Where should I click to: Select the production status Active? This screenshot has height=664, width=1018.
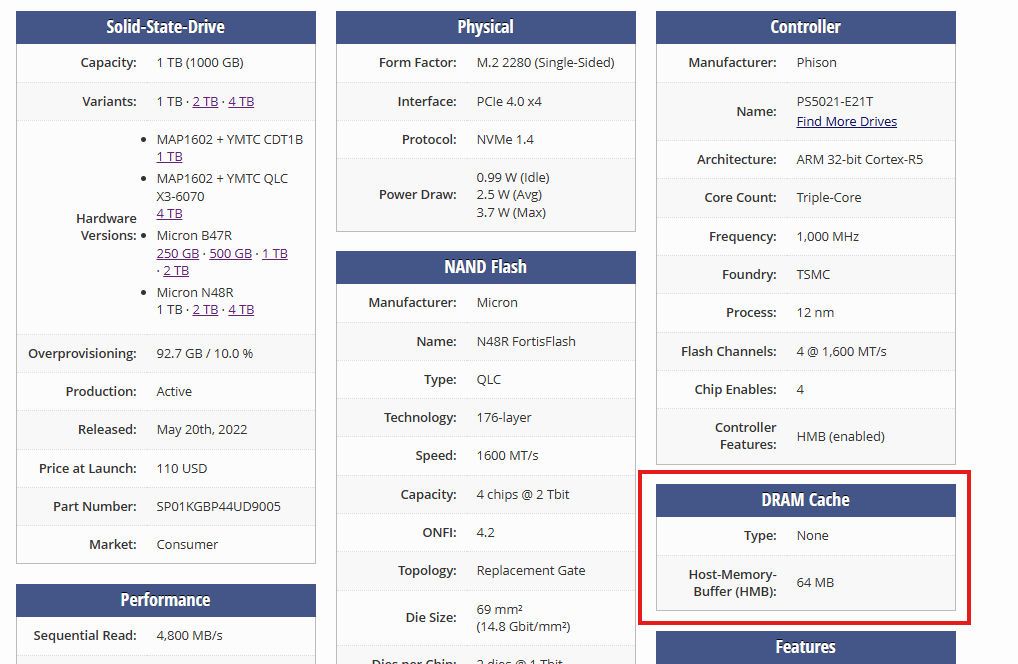(x=174, y=391)
